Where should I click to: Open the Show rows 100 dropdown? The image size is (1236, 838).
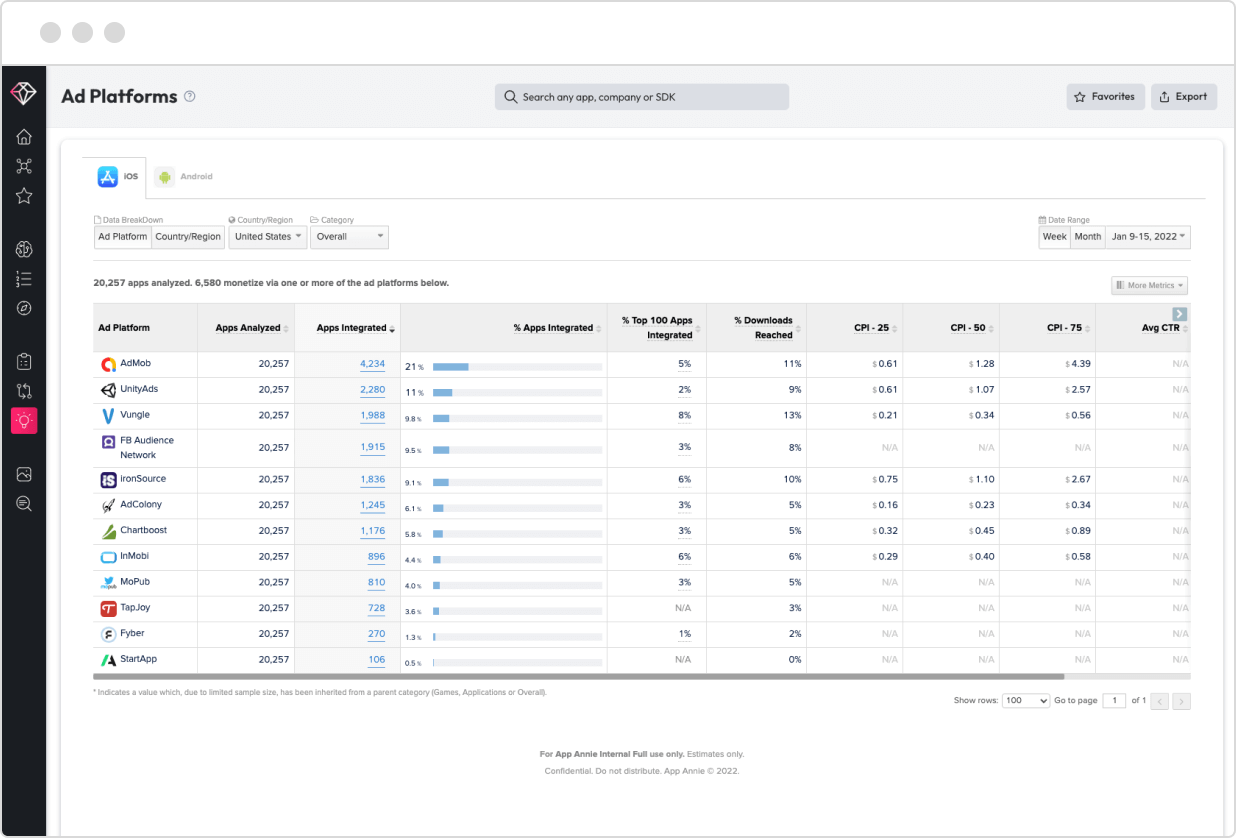[1026, 701]
